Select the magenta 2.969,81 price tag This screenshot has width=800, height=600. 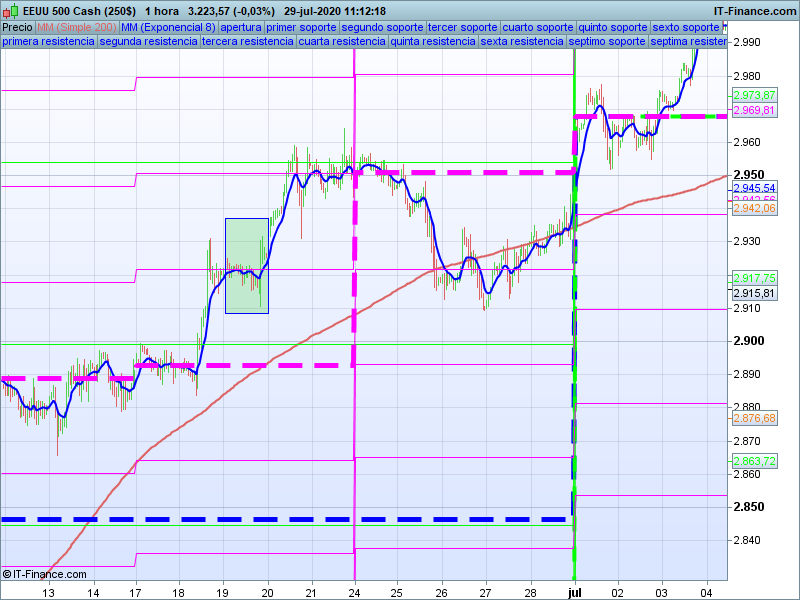(x=754, y=110)
